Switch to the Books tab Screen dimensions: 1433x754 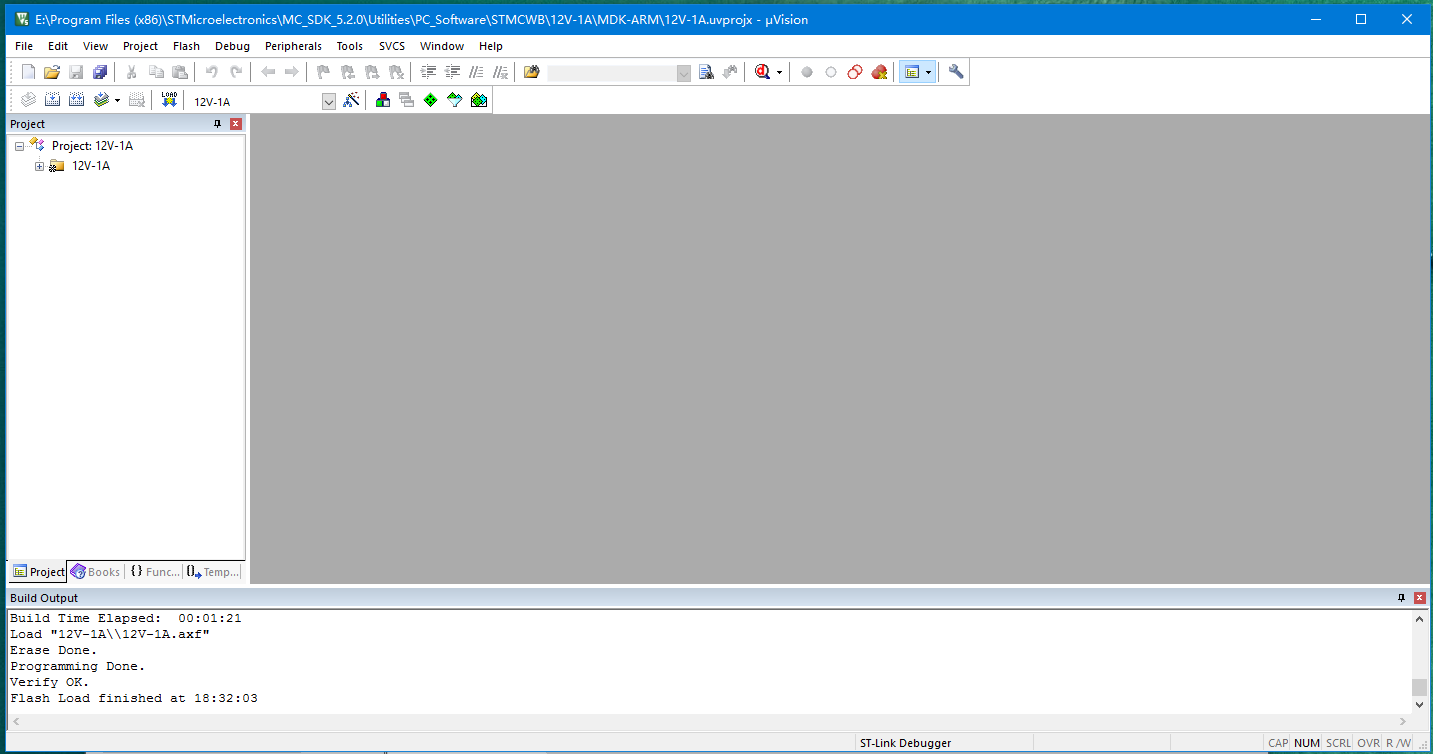coord(96,572)
